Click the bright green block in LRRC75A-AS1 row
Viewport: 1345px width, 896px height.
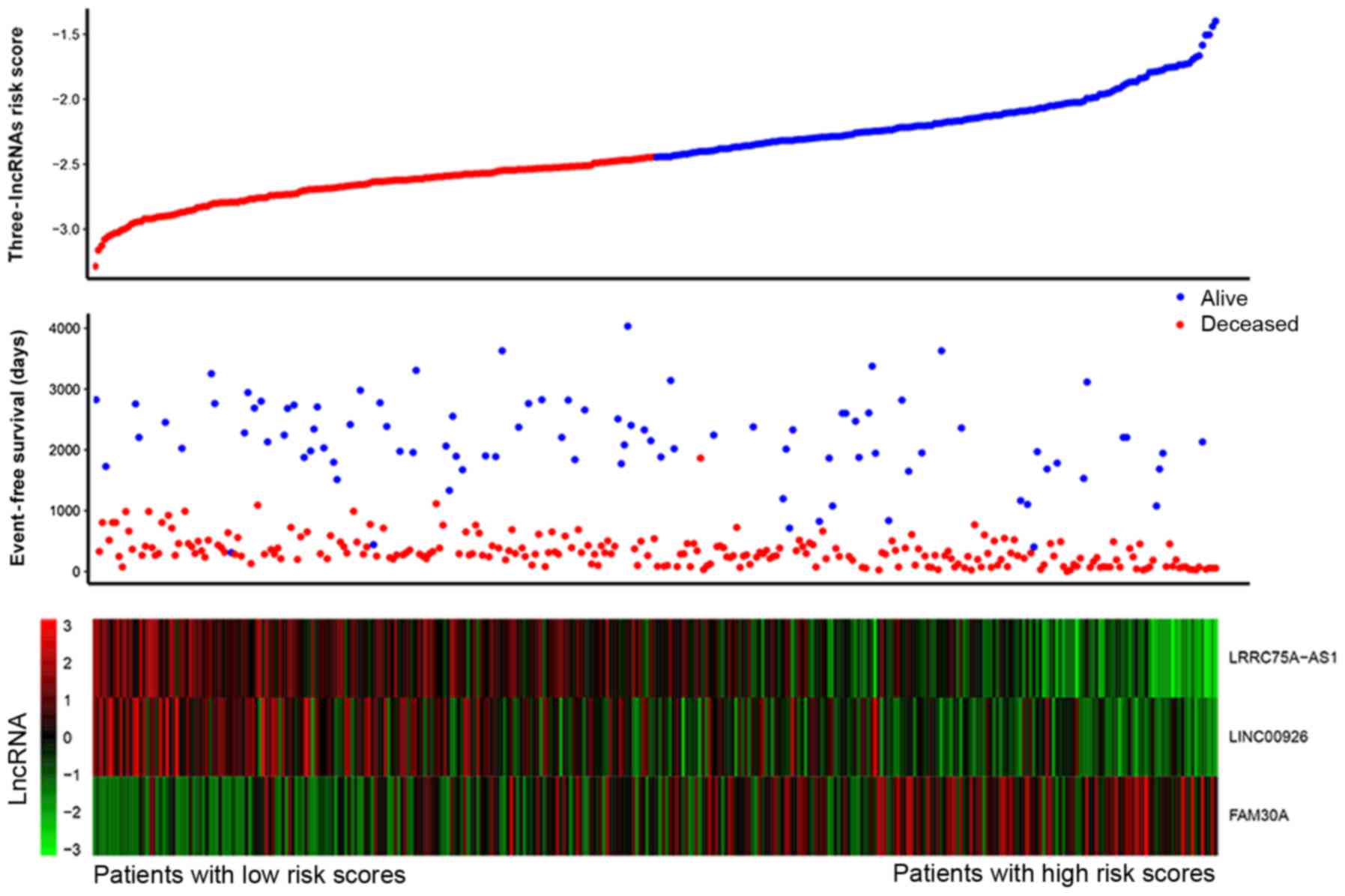[x=1182, y=658]
